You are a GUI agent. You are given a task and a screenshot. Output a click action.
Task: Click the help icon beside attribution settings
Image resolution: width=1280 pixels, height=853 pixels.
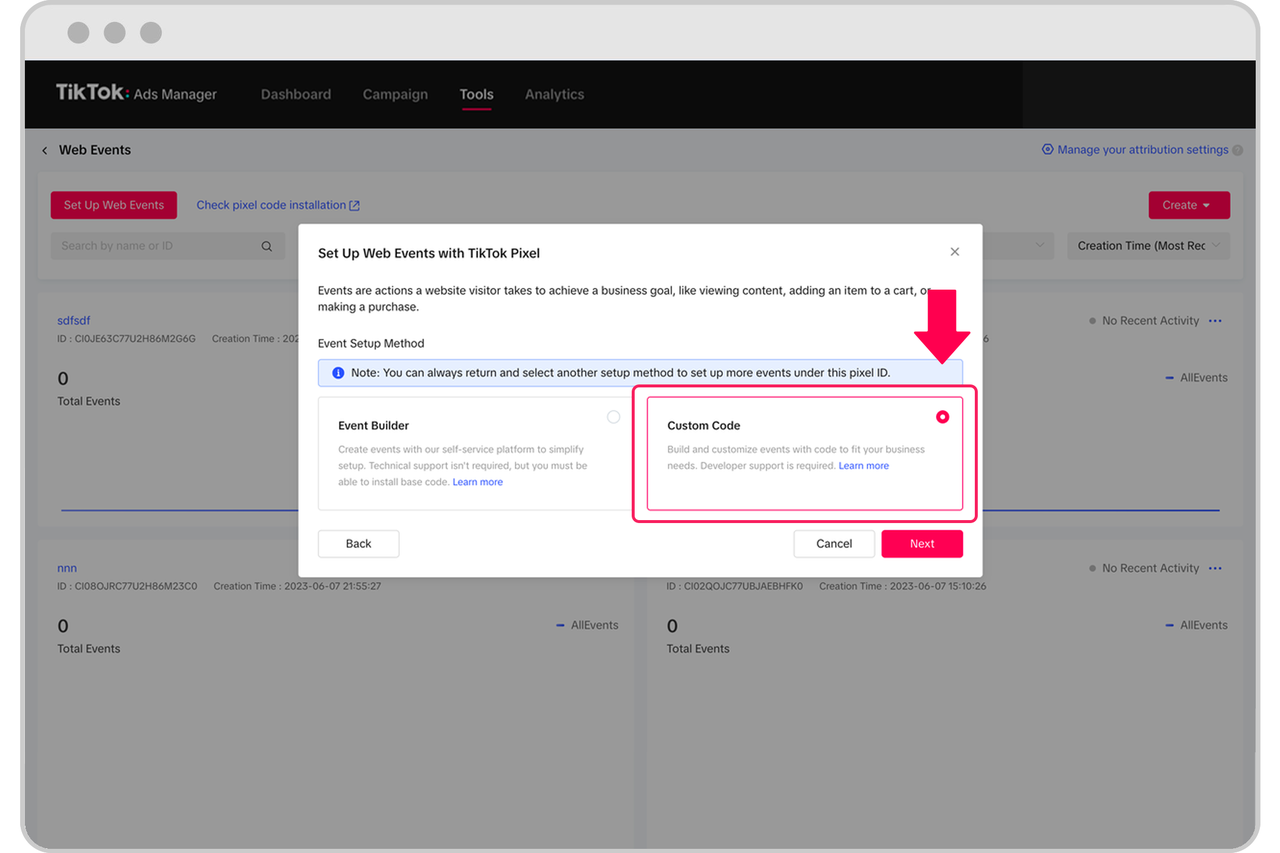tap(1239, 149)
